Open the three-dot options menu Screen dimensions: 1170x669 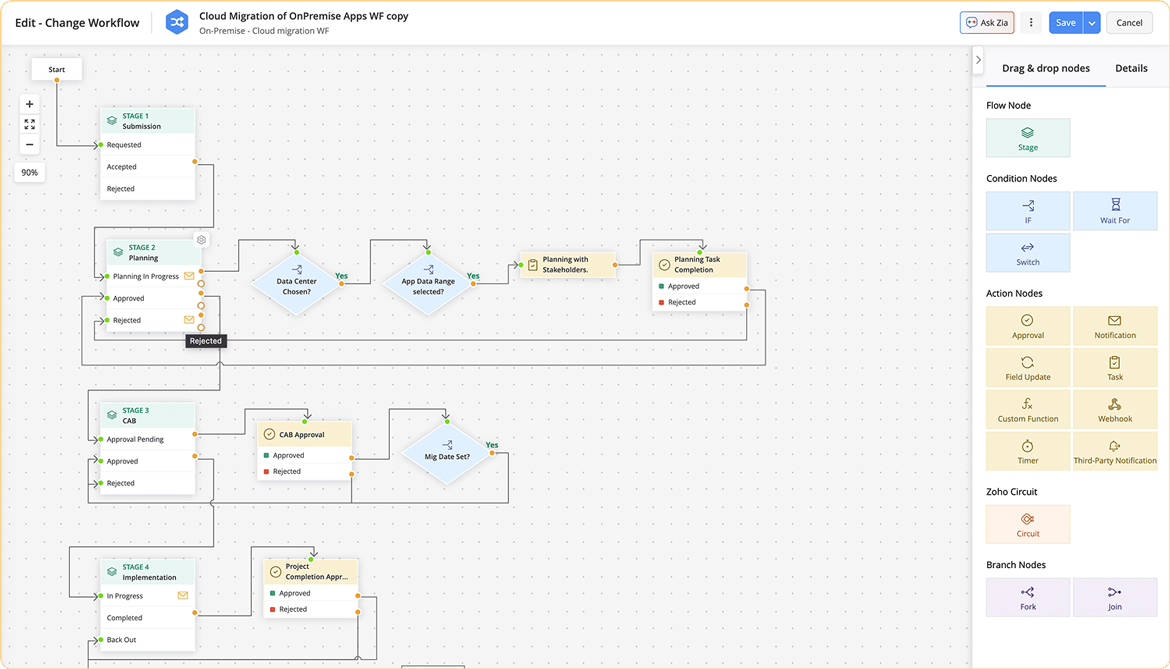click(1031, 22)
